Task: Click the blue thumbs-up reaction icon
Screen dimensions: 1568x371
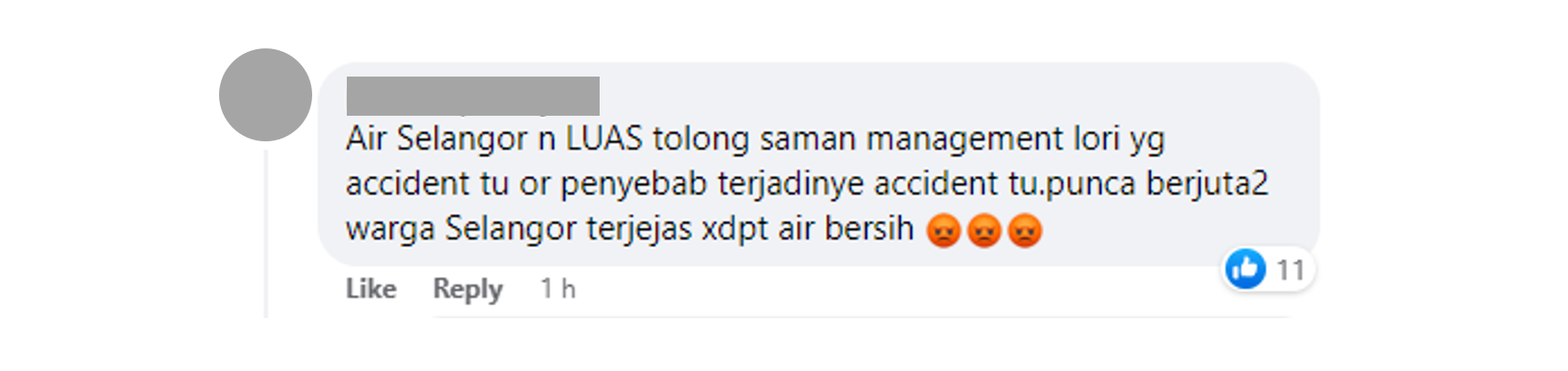Action: 1245,269
